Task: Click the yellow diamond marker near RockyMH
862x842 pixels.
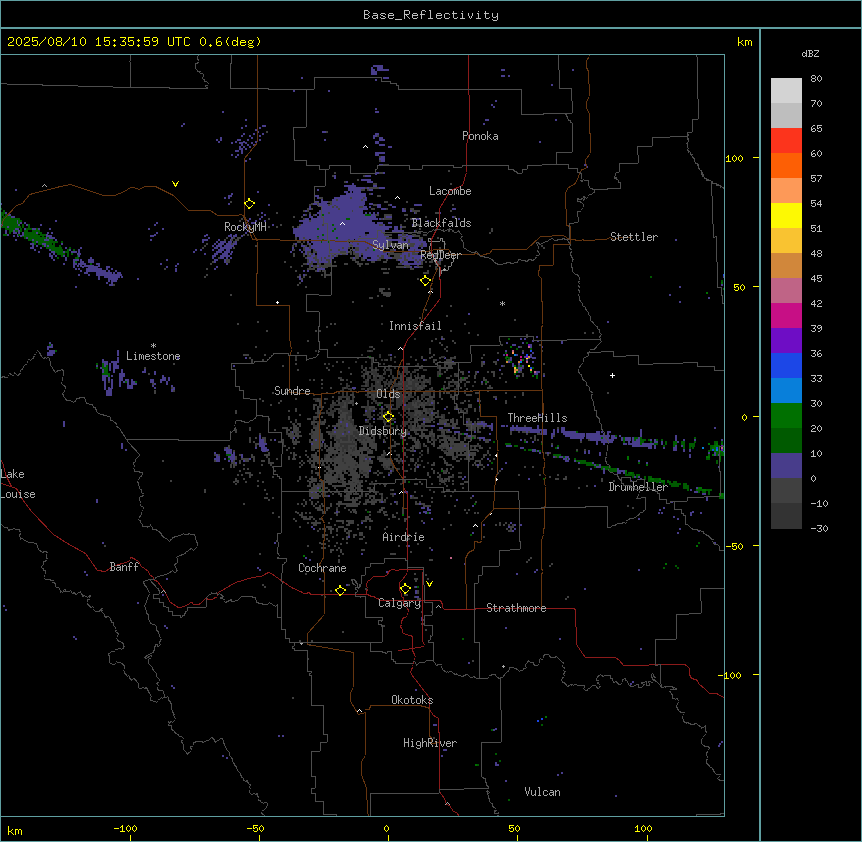Action: pyautogui.click(x=250, y=204)
